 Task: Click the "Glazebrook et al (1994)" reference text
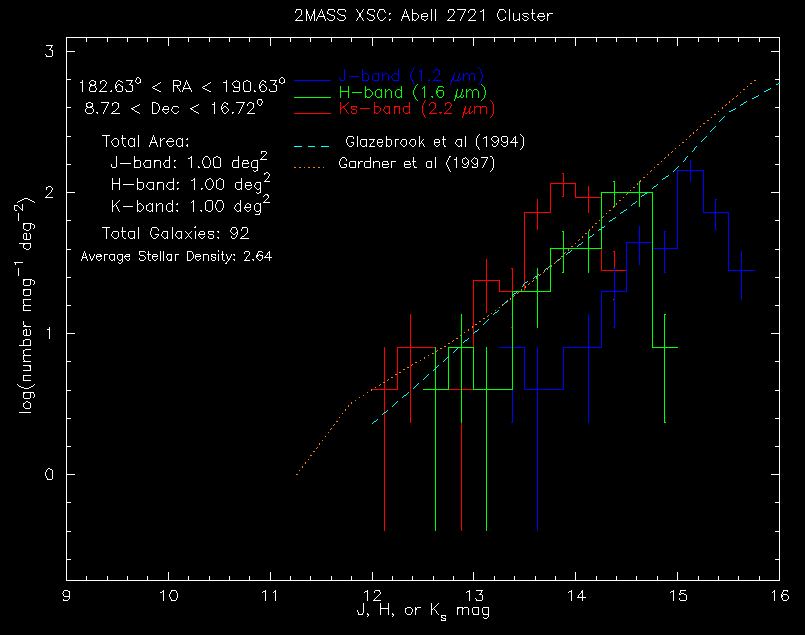(434, 141)
